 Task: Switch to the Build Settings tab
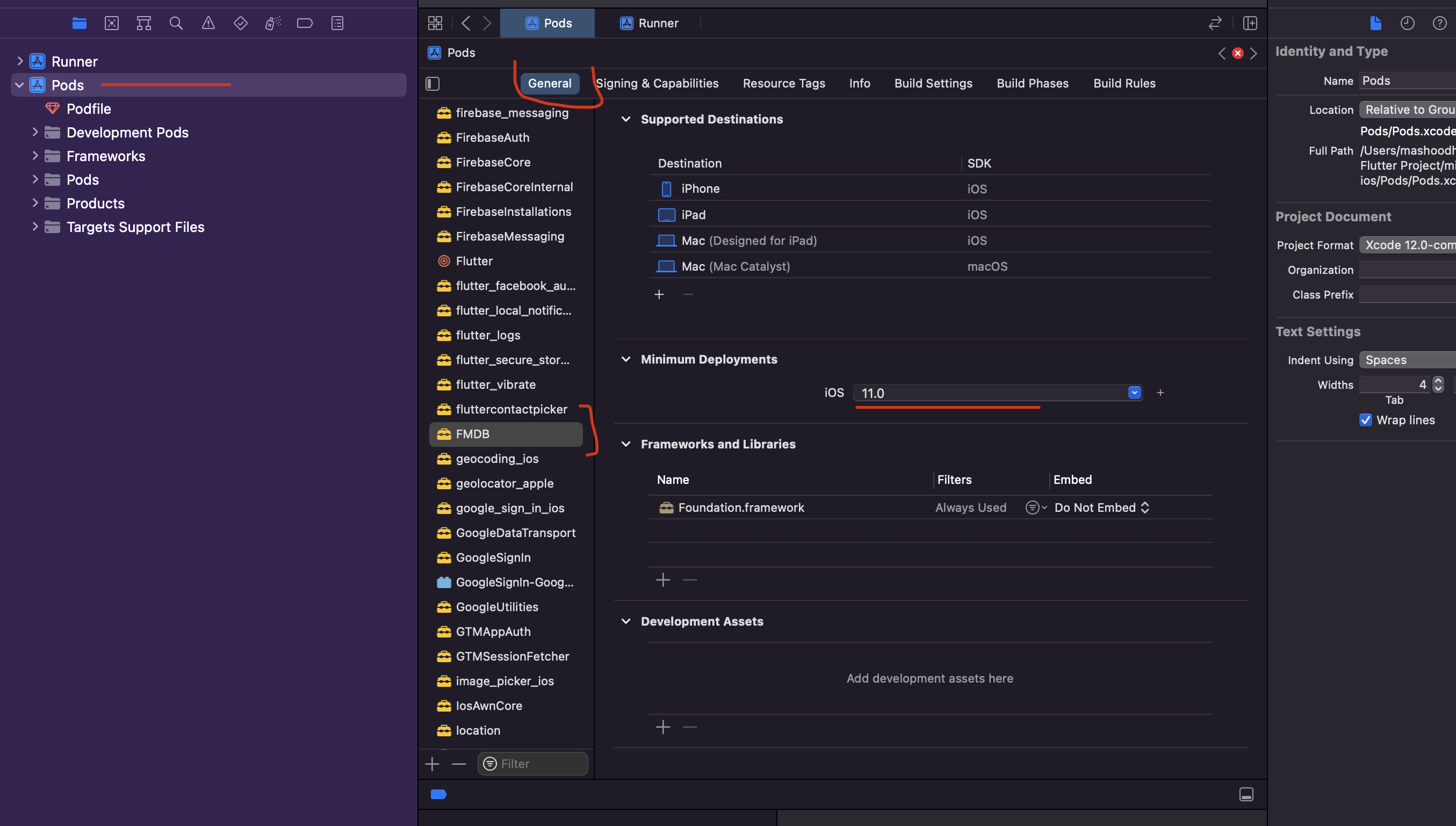(x=933, y=83)
